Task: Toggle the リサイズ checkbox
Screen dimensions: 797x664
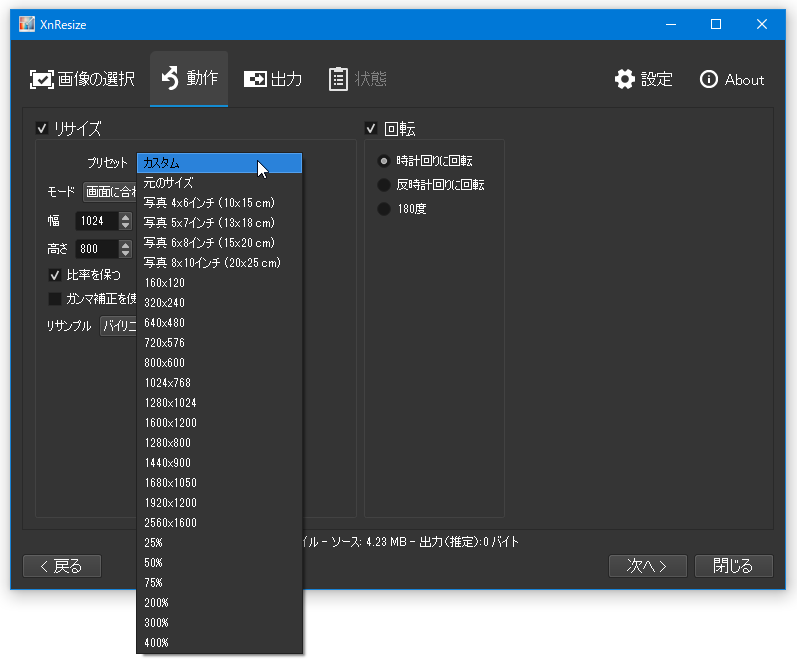Action: (x=42, y=128)
